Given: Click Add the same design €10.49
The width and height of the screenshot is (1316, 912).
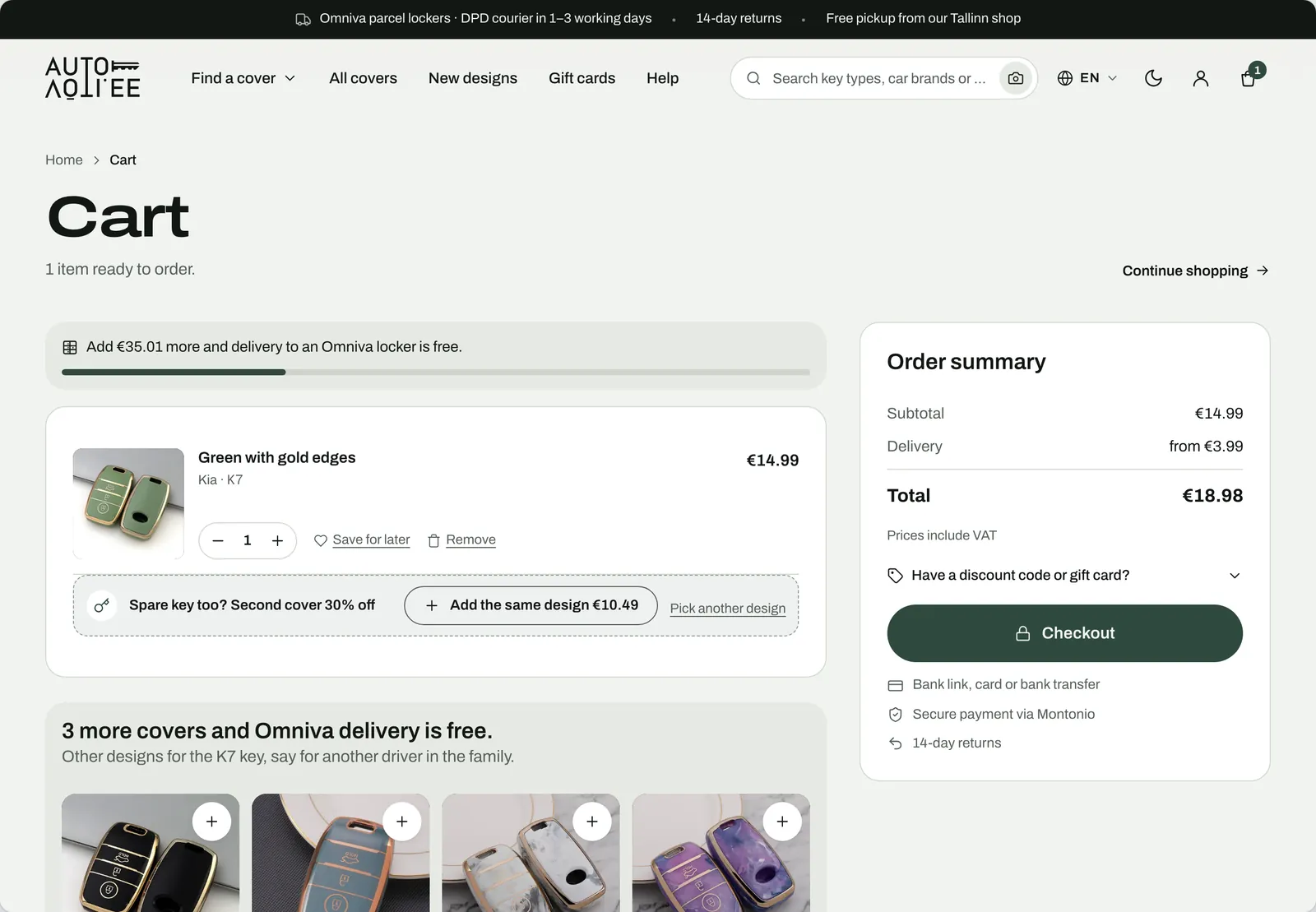Looking at the screenshot, I should tap(531, 605).
